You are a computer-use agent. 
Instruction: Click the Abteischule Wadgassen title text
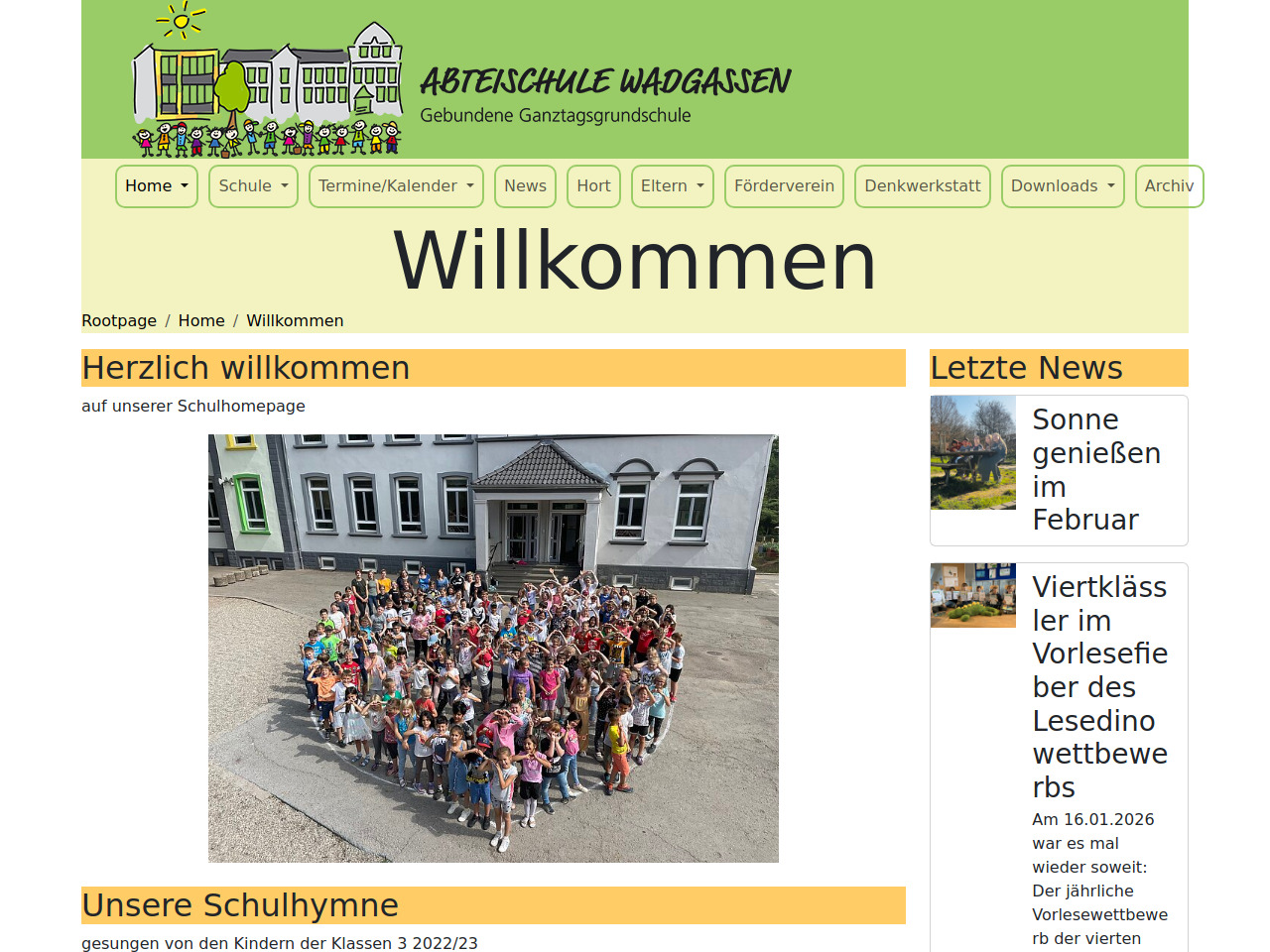[x=605, y=81]
